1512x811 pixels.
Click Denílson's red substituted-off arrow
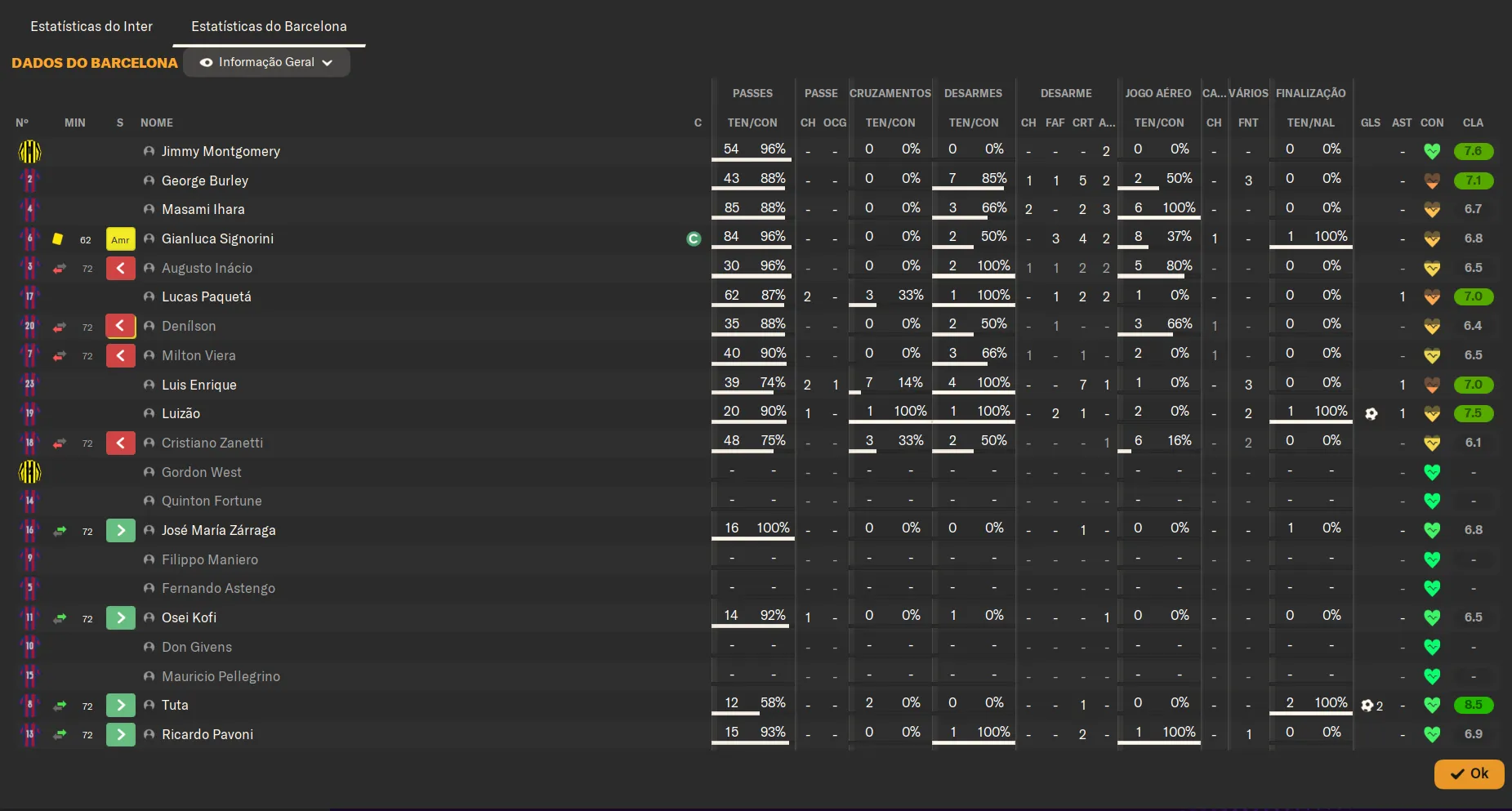120,326
